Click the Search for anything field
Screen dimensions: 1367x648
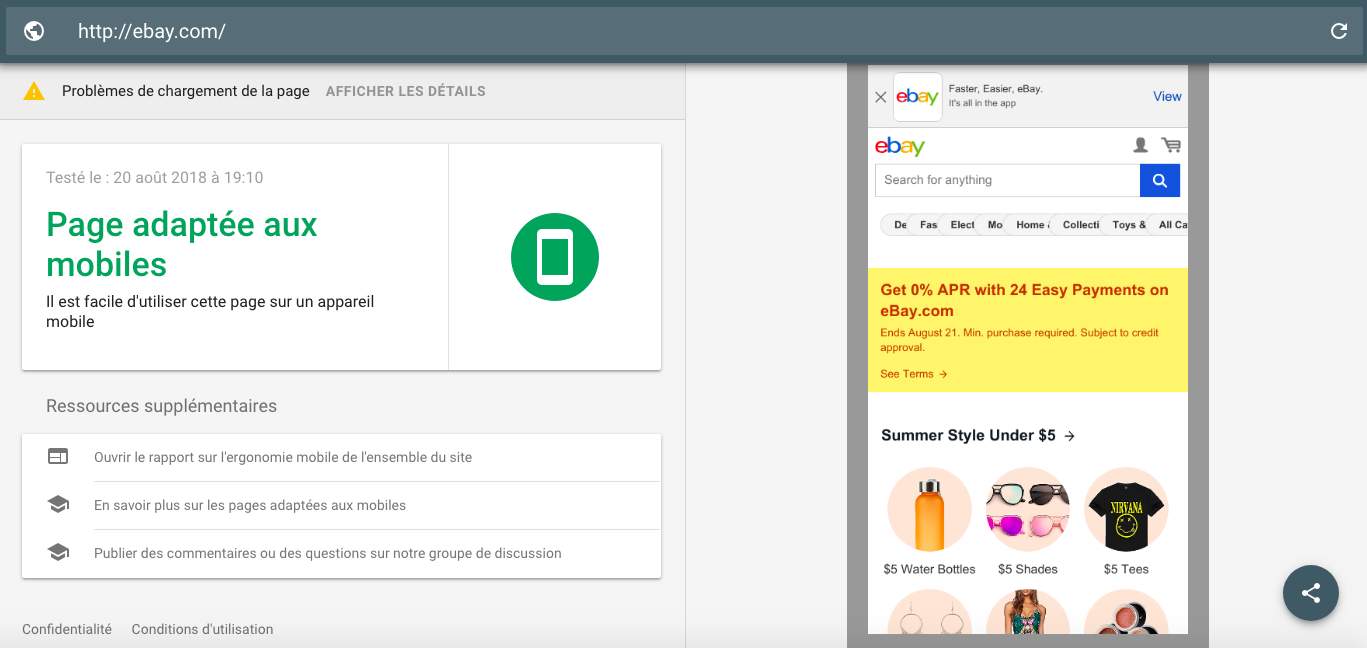tap(1007, 180)
